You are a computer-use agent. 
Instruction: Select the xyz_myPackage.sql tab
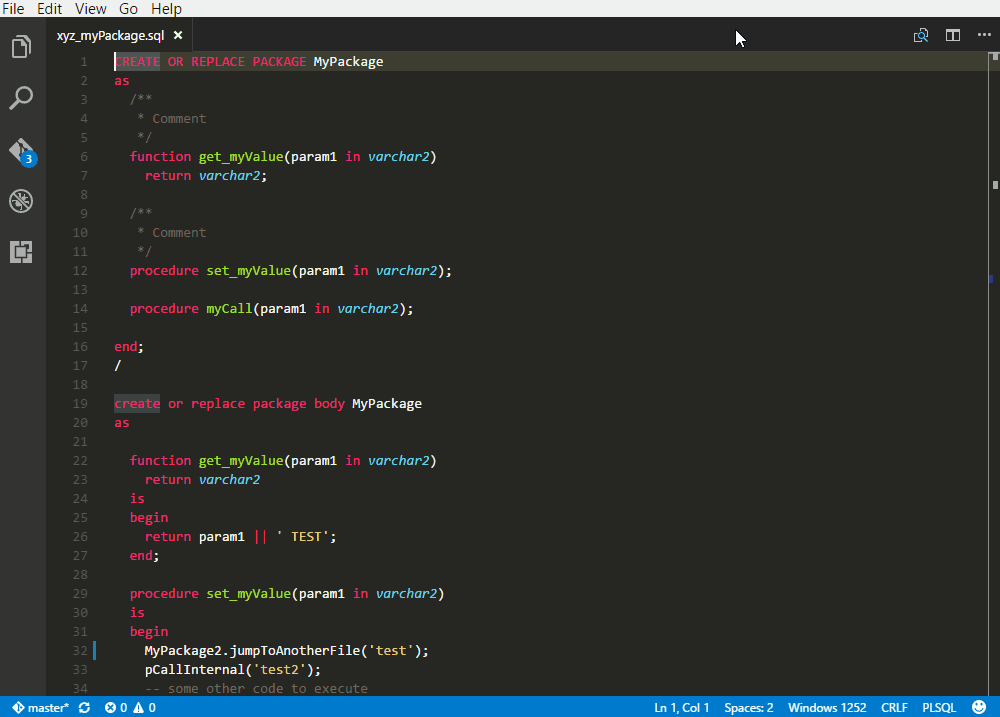point(110,33)
